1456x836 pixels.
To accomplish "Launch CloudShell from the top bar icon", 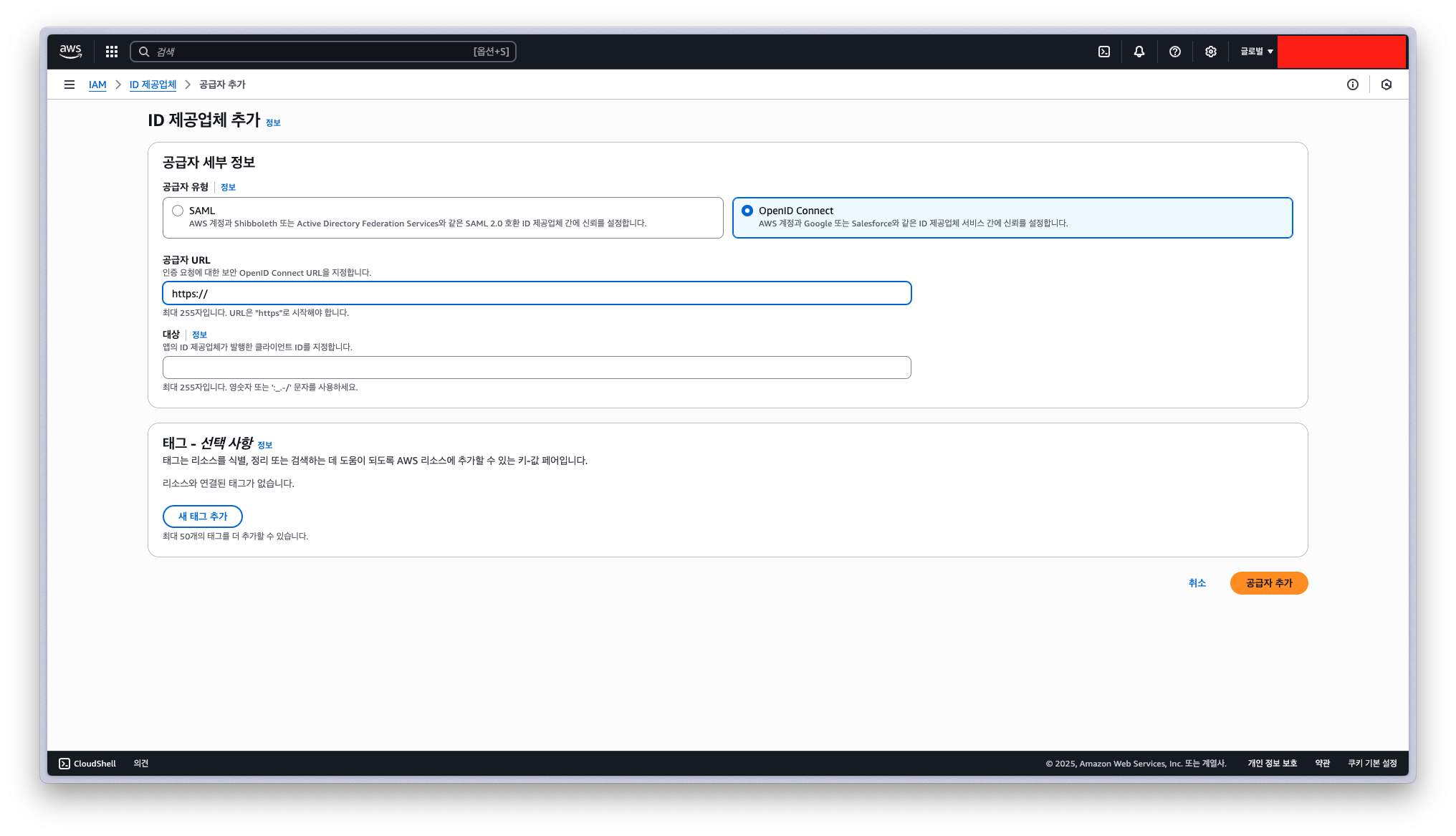I will click(x=1104, y=52).
